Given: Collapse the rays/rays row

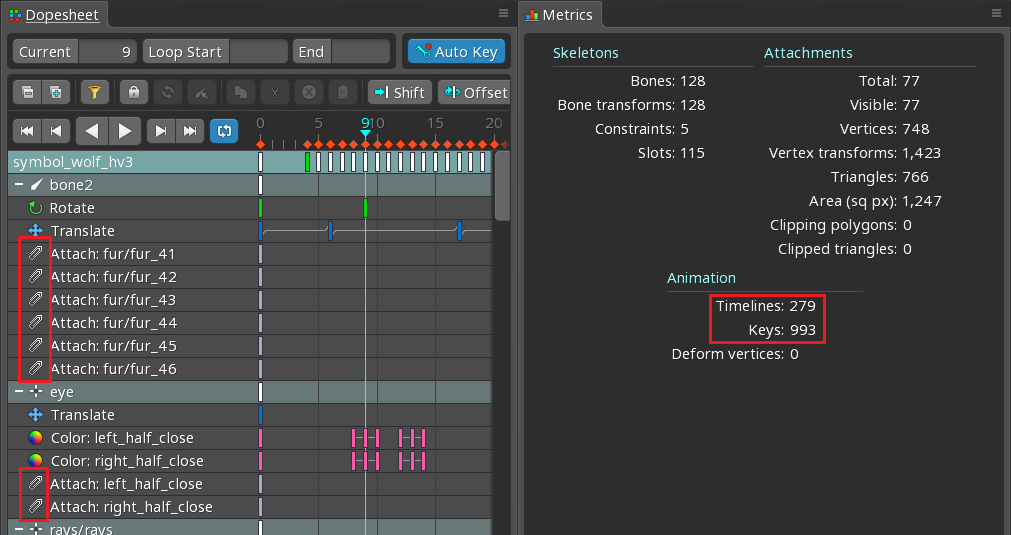Looking at the screenshot, I should coord(19,529).
